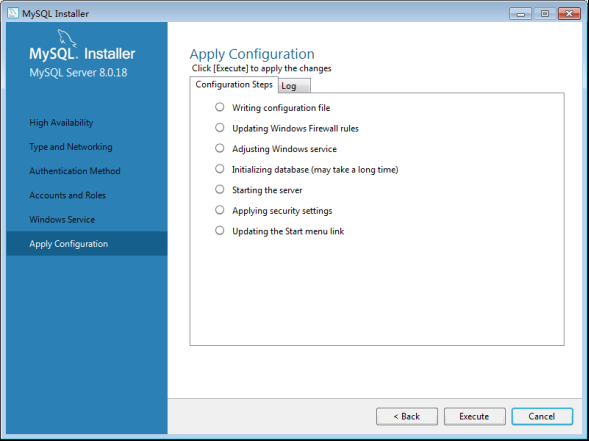The image size is (589, 441).
Task: Select the Writing configuration file step indicator
Action: click(x=220, y=107)
